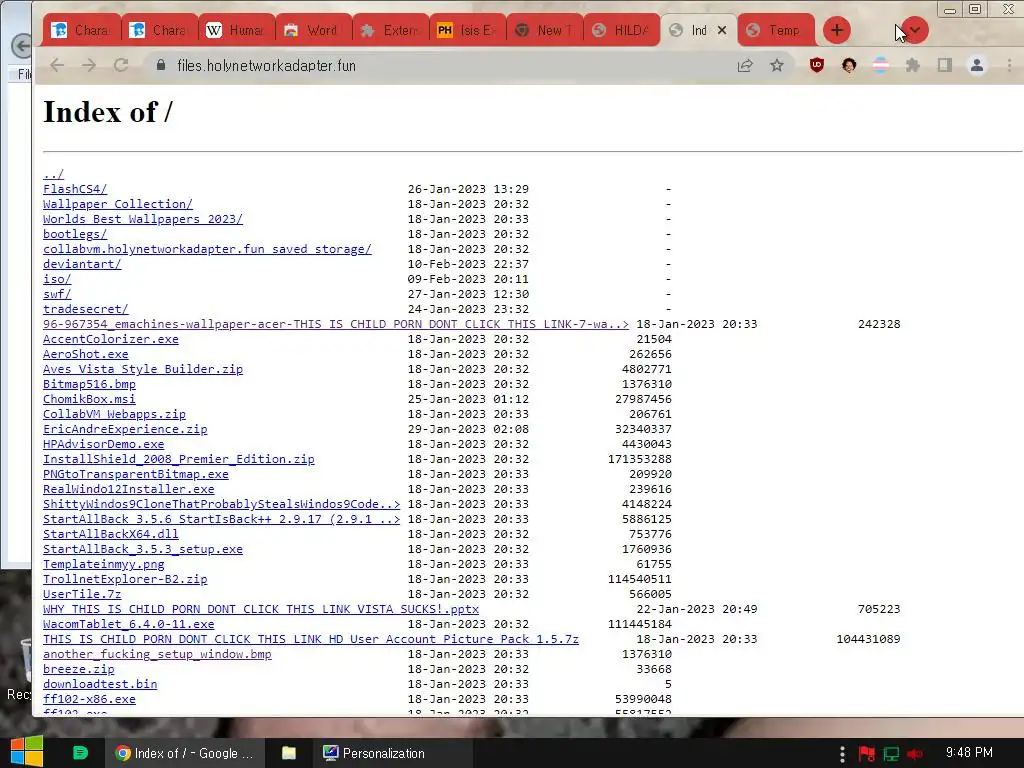Download RealWindo12Installer.exe
Image resolution: width=1024 pixels, height=768 pixels.
click(x=129, y=489)
